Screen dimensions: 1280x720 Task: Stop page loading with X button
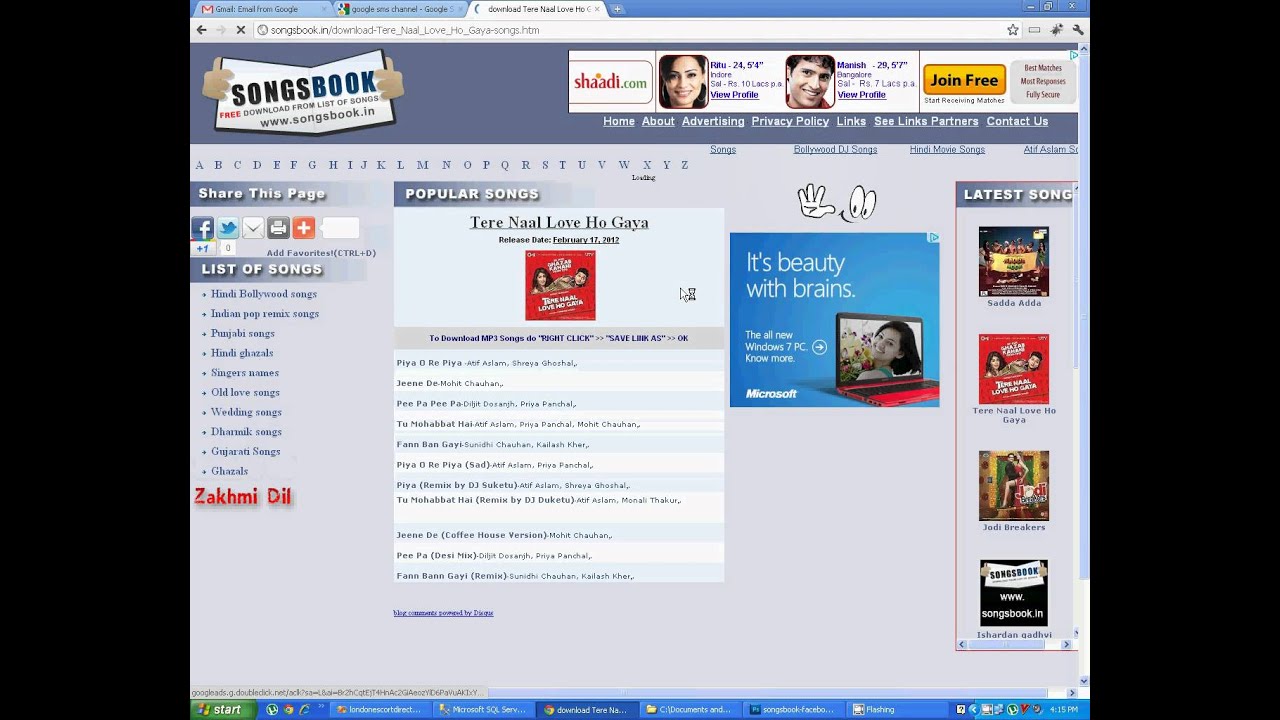241,30
